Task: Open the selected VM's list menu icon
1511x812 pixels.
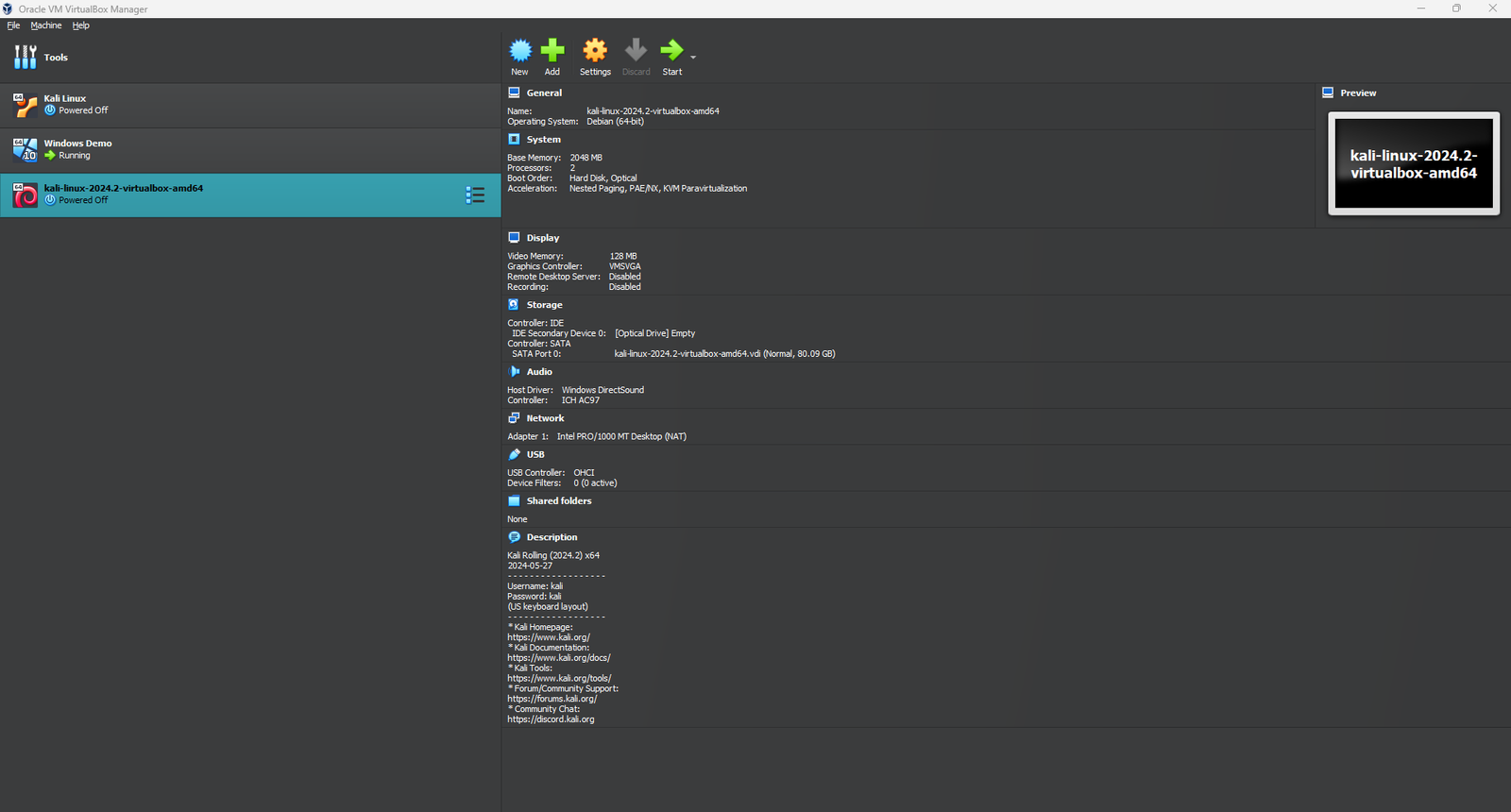Action: pos(475,195)
